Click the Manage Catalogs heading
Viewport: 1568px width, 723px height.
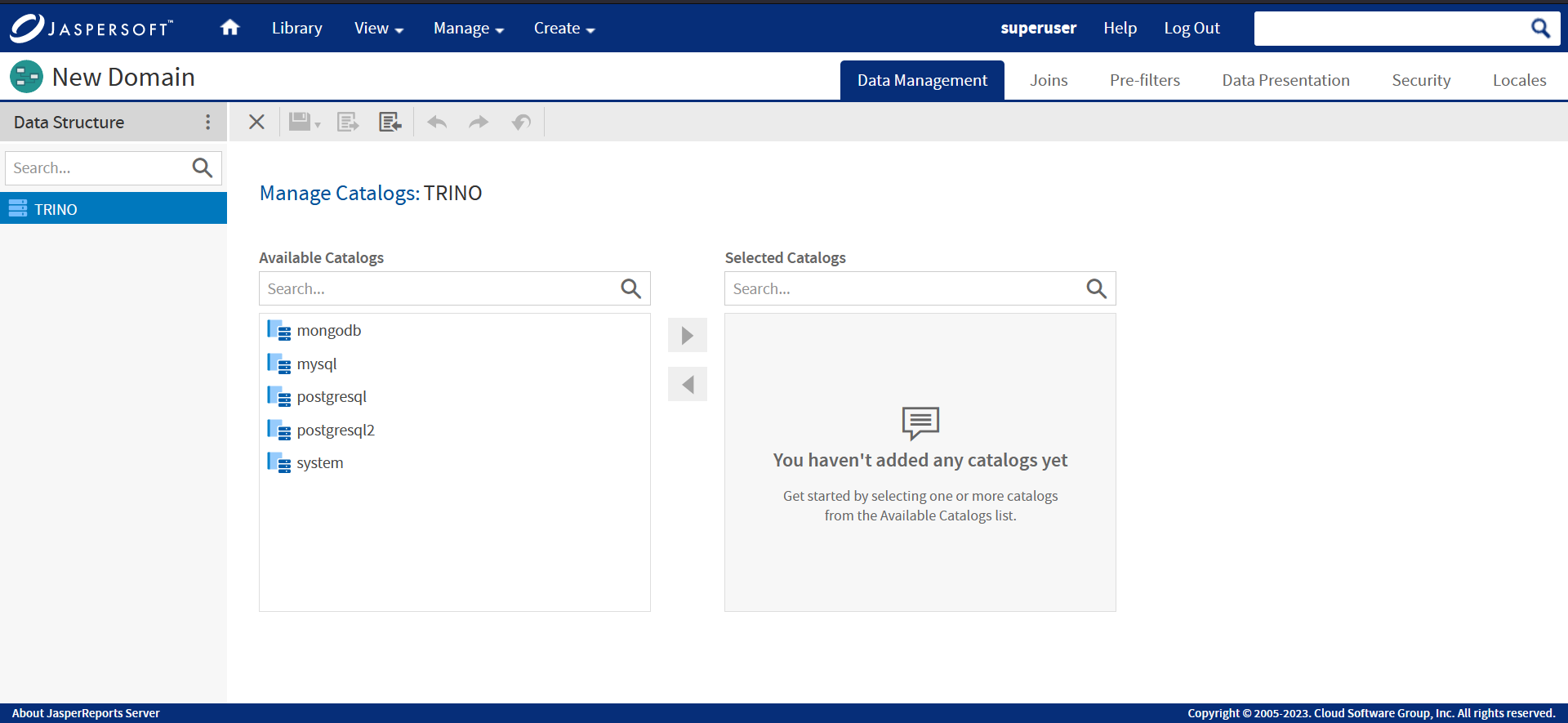coord(371,193)
